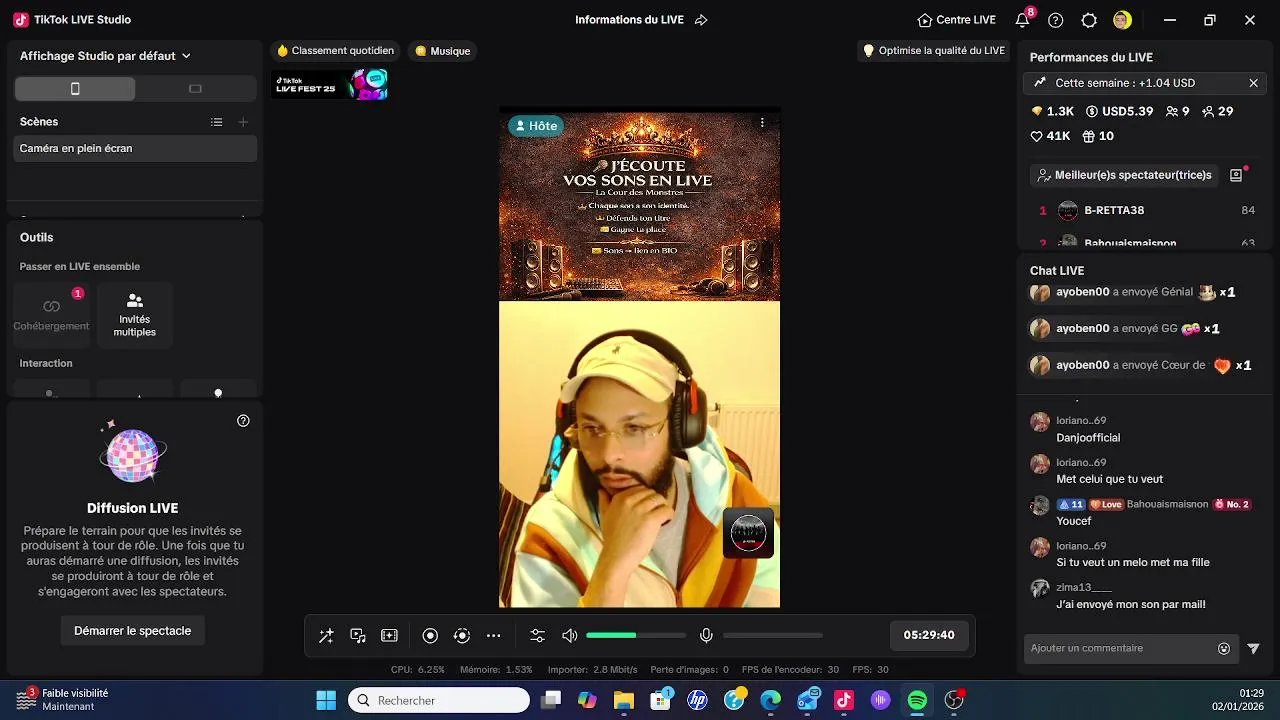Open the magic wand effects tool
The image size is (1280, 720).
tap(326, 636)
